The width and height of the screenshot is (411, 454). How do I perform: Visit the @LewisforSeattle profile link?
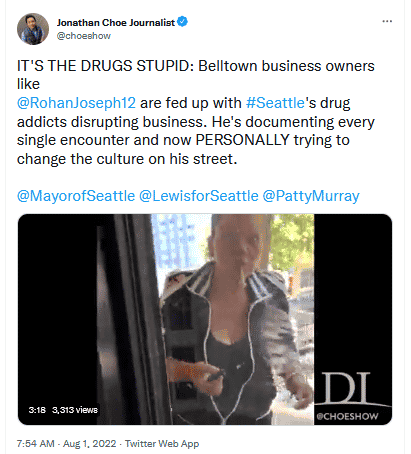coord(199,196)
